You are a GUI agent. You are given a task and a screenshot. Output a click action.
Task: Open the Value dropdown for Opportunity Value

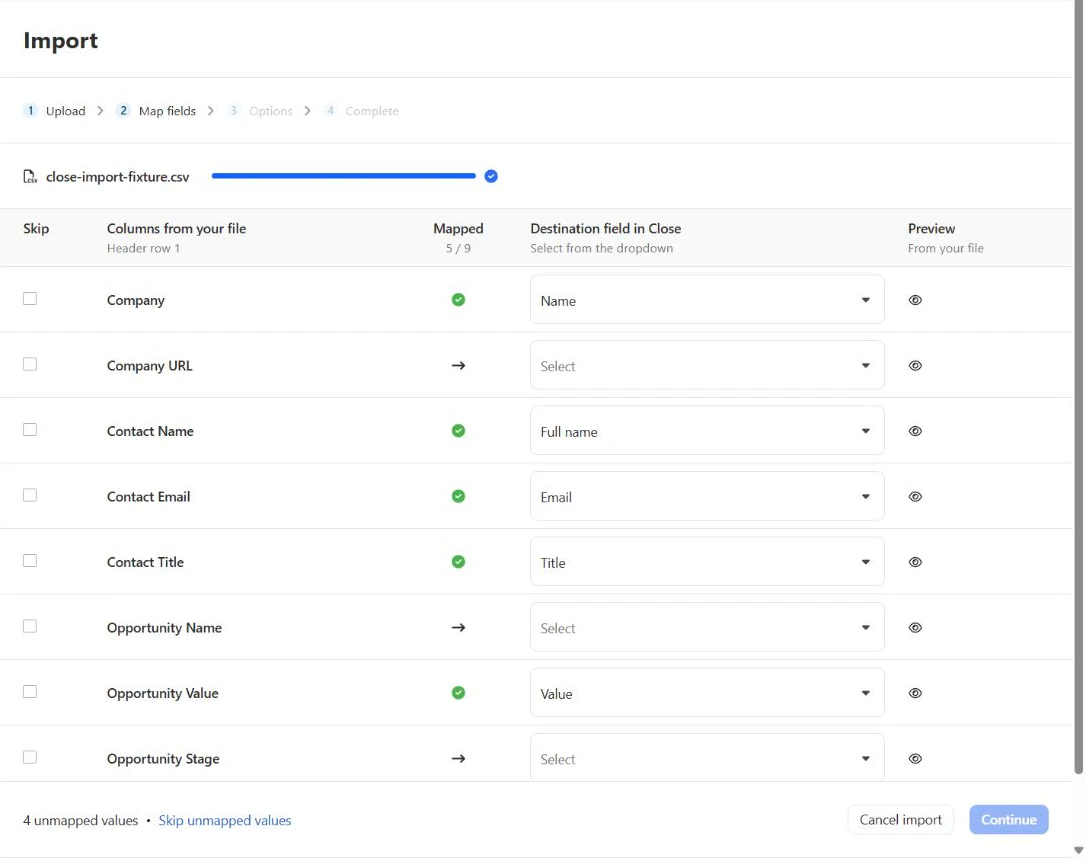[x=707, y=692]
